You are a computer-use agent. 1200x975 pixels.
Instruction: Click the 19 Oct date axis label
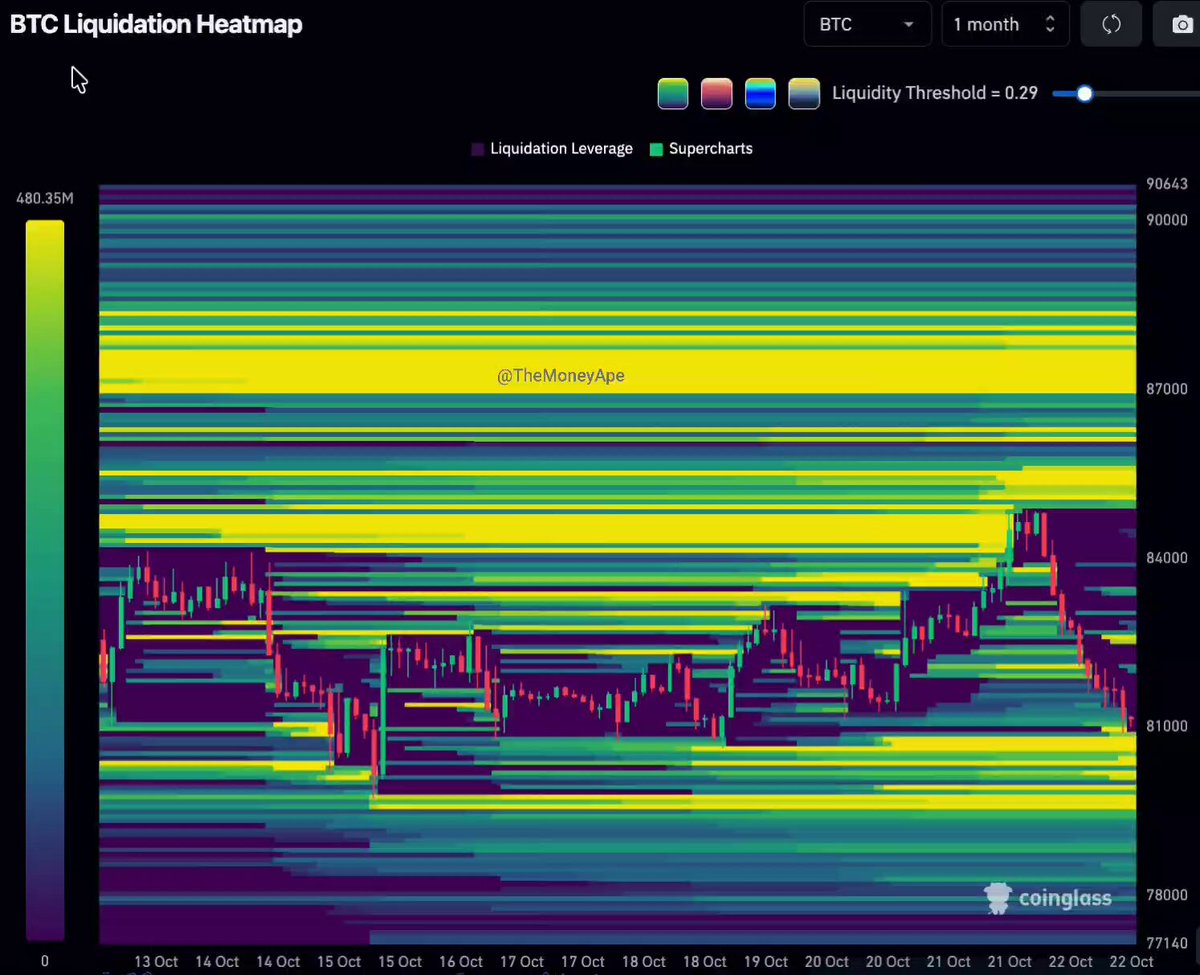point(766,962)
